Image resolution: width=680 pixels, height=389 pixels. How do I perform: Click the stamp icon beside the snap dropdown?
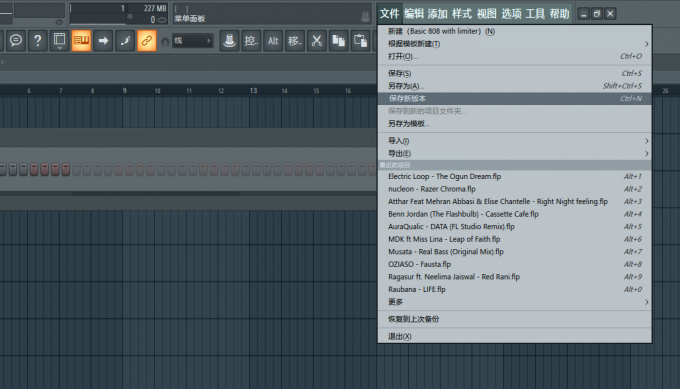coord(229,41)
